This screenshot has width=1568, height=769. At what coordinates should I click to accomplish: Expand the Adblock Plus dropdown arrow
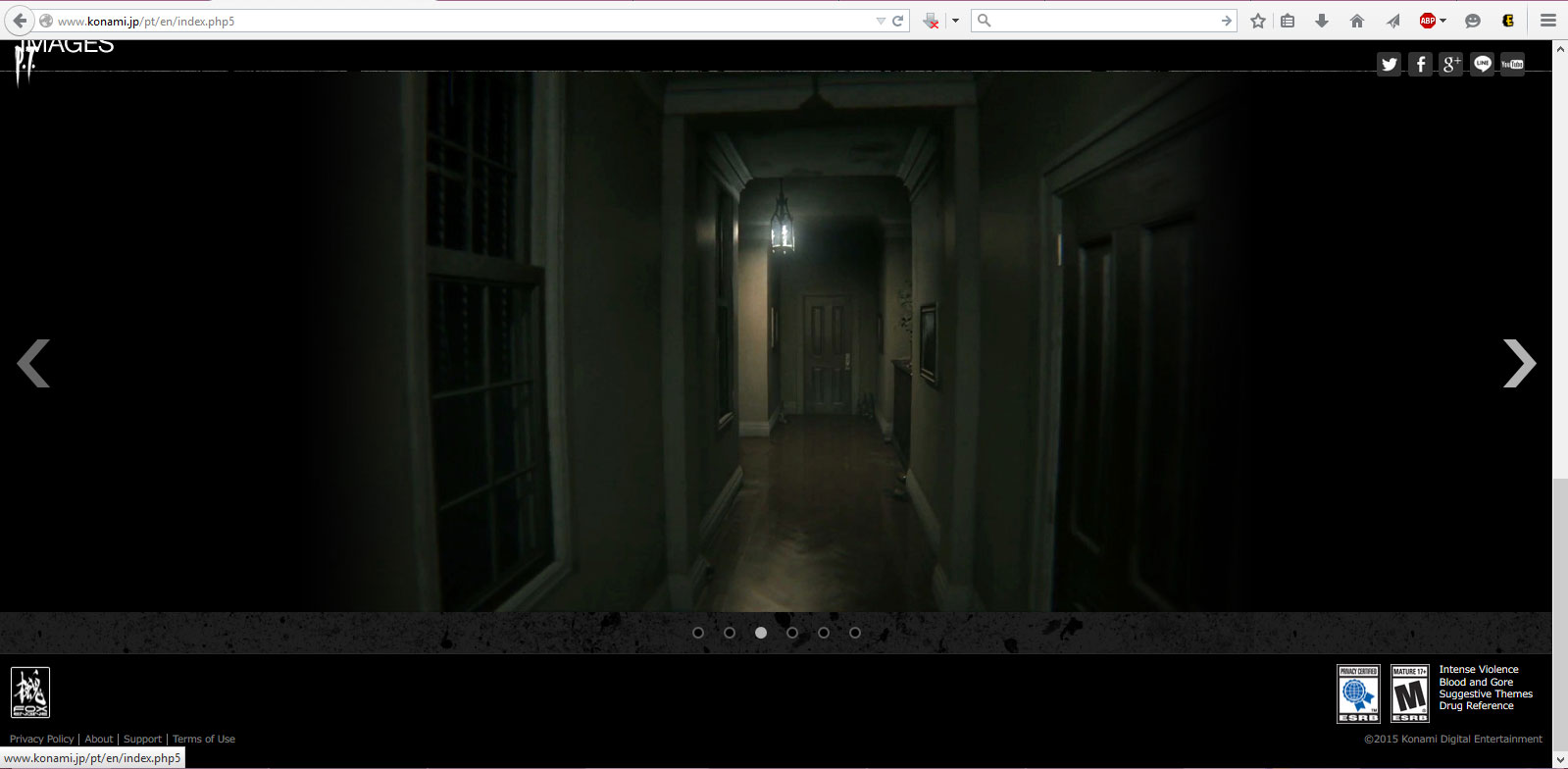(x=1443, y=21)
